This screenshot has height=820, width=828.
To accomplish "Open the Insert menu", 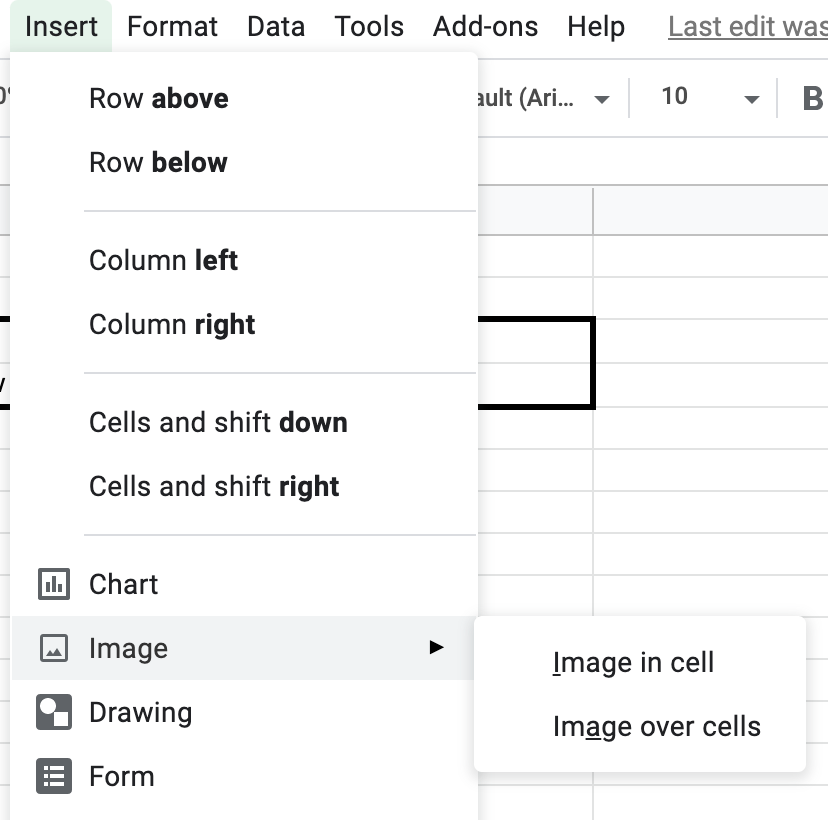I will 62,26.
